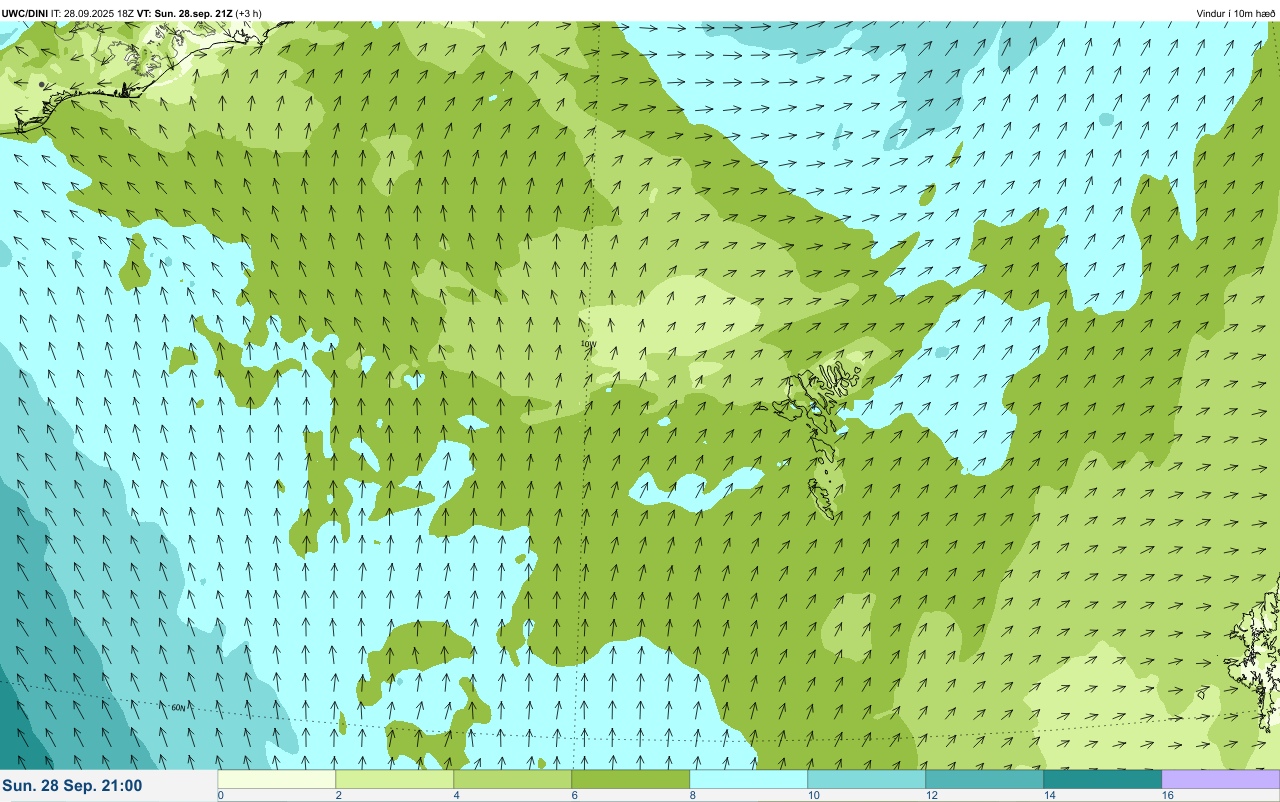Click the legend number '10'
This screenshot has width=1280, height=802.
[x=813, y=795]
